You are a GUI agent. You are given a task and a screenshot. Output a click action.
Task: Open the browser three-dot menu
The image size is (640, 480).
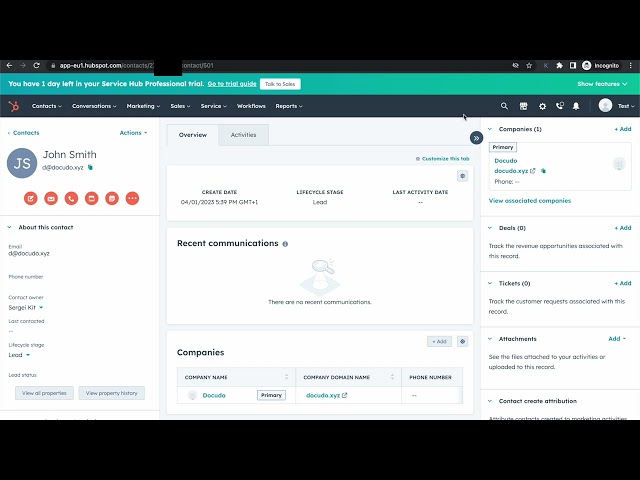(631, 65)
